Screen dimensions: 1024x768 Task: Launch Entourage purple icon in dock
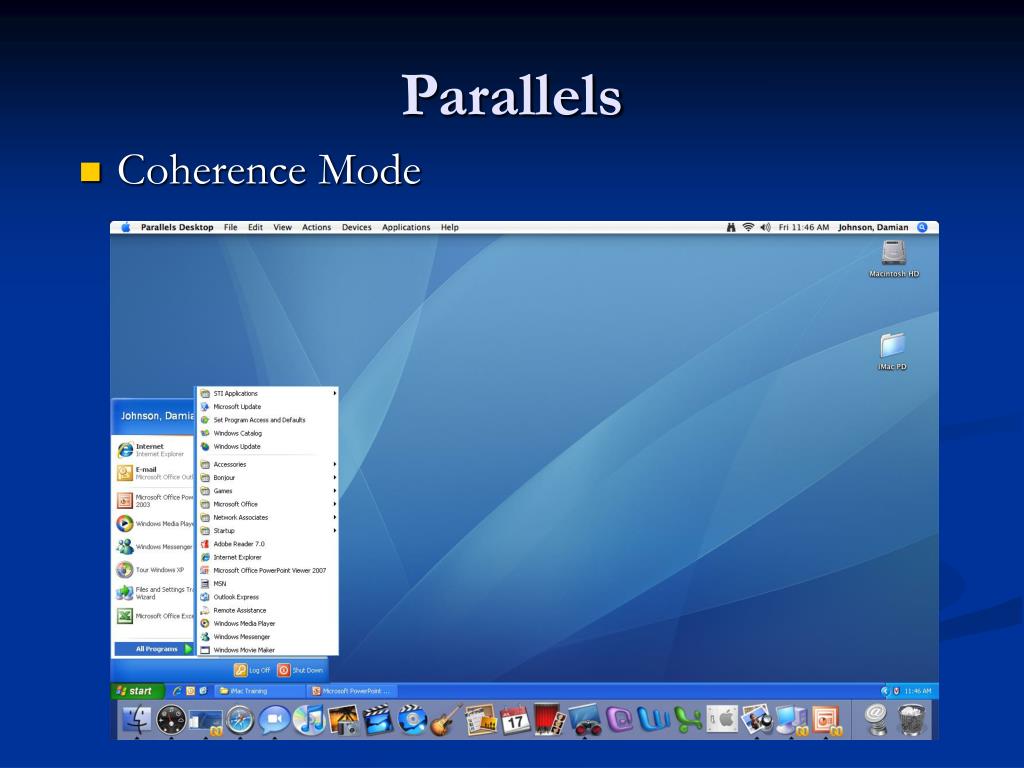tap(619, 720)
